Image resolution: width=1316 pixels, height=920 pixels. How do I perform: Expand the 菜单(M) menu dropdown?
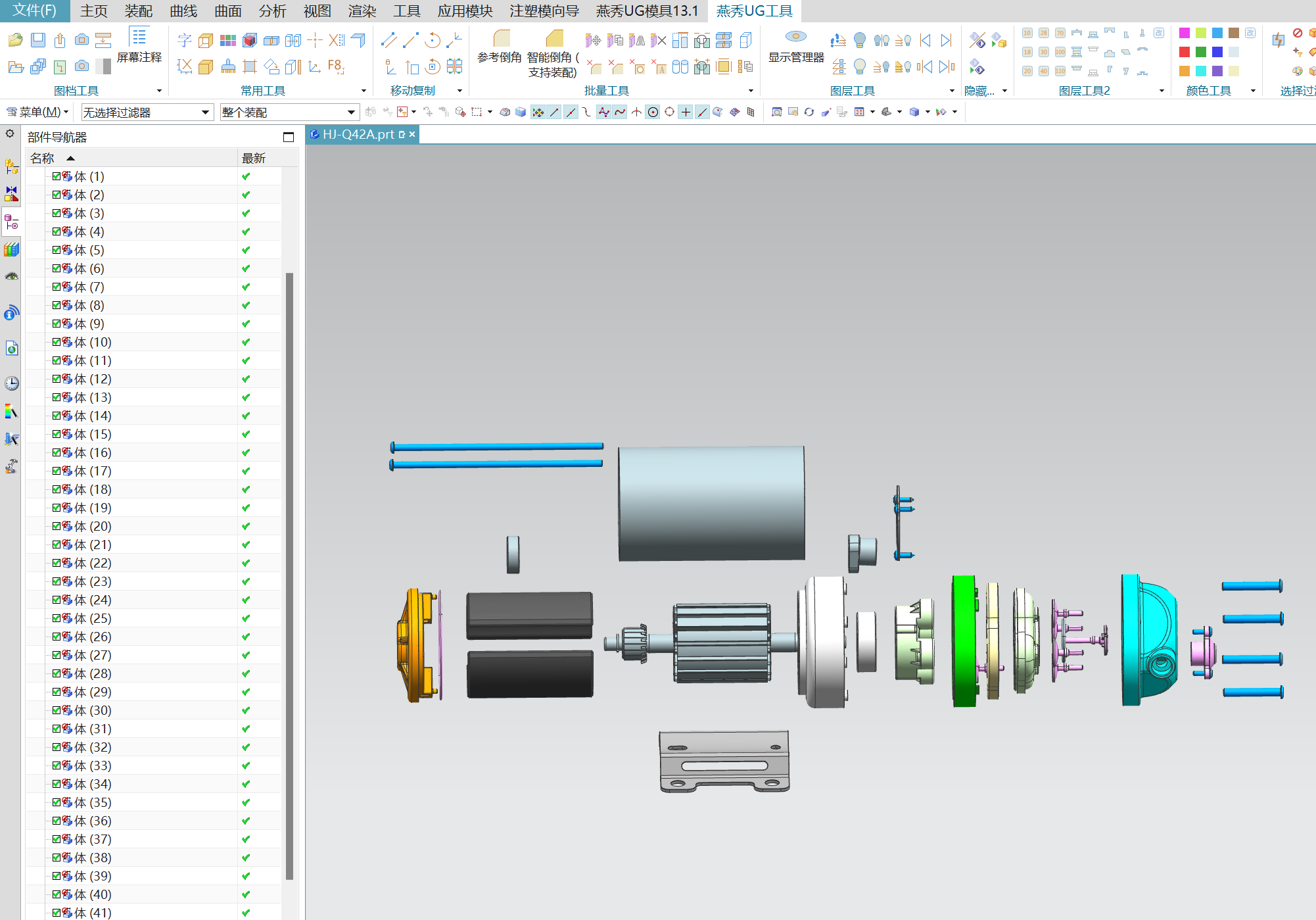pos(38,112)
